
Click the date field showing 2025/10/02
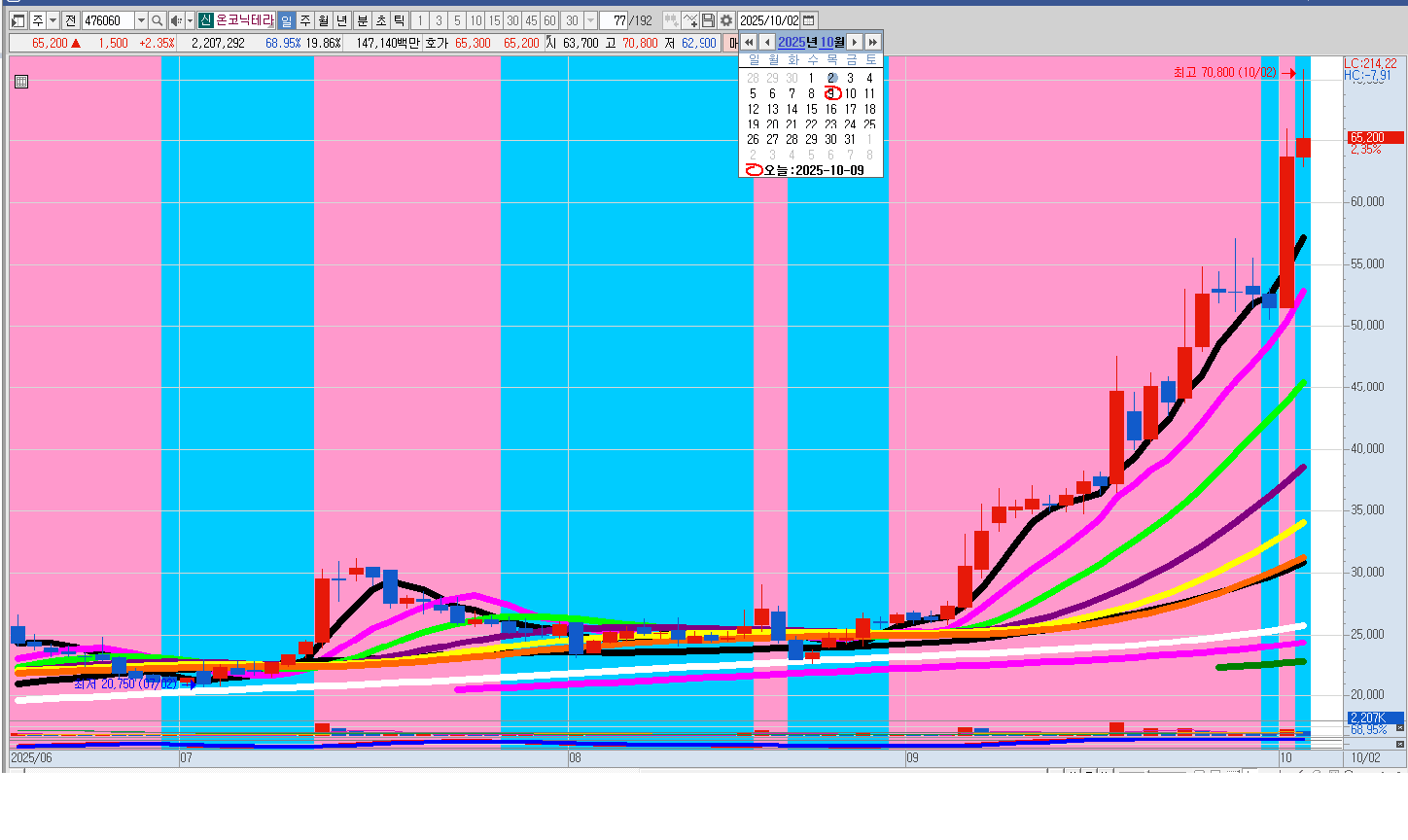point(769,20)
